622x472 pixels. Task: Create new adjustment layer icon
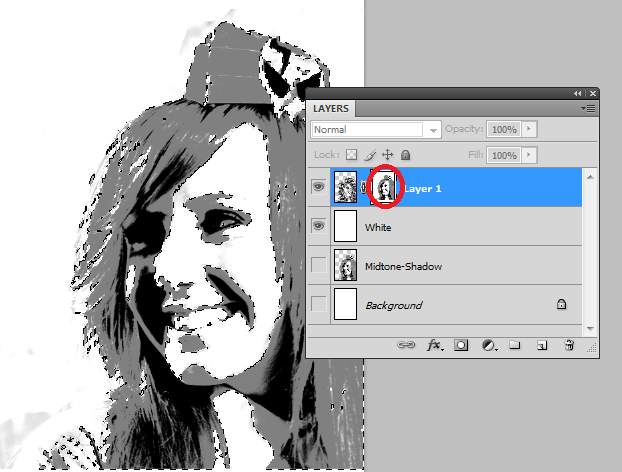(489, 345)
